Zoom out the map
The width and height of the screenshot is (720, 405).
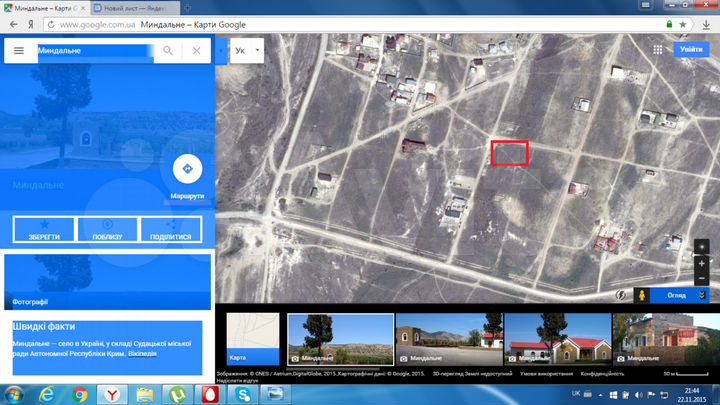701,278
